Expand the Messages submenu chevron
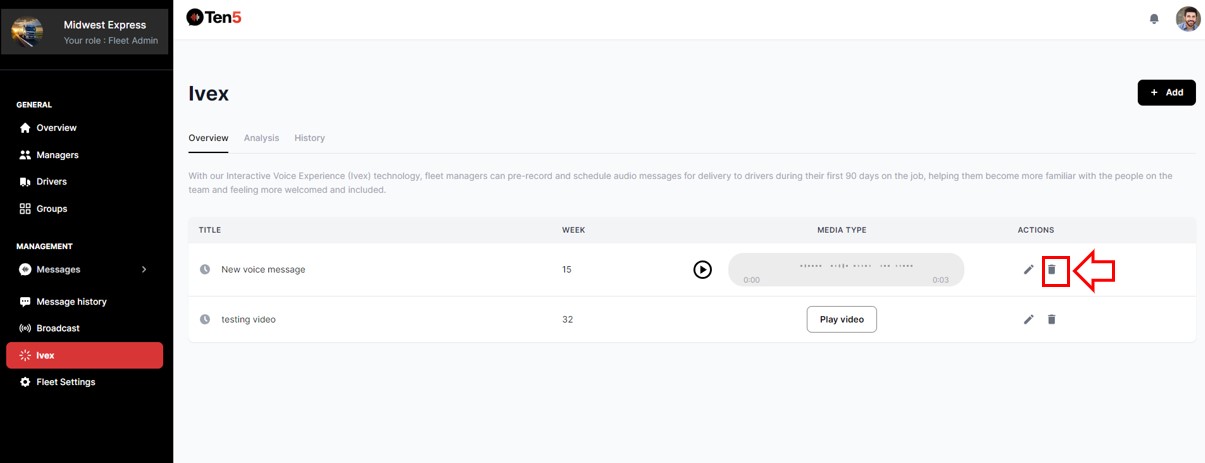Image resolution: width=1205 pixels, height=463 pixels. 144,269
